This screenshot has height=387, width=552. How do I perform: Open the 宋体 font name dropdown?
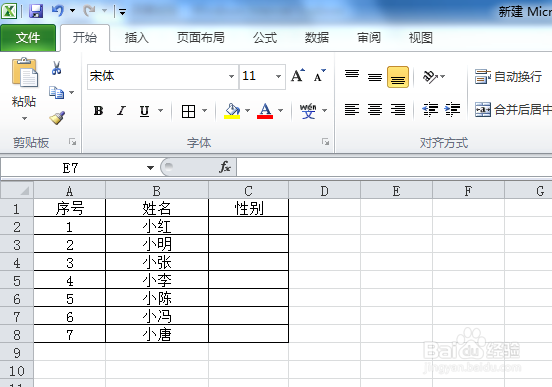click(231, 76)
